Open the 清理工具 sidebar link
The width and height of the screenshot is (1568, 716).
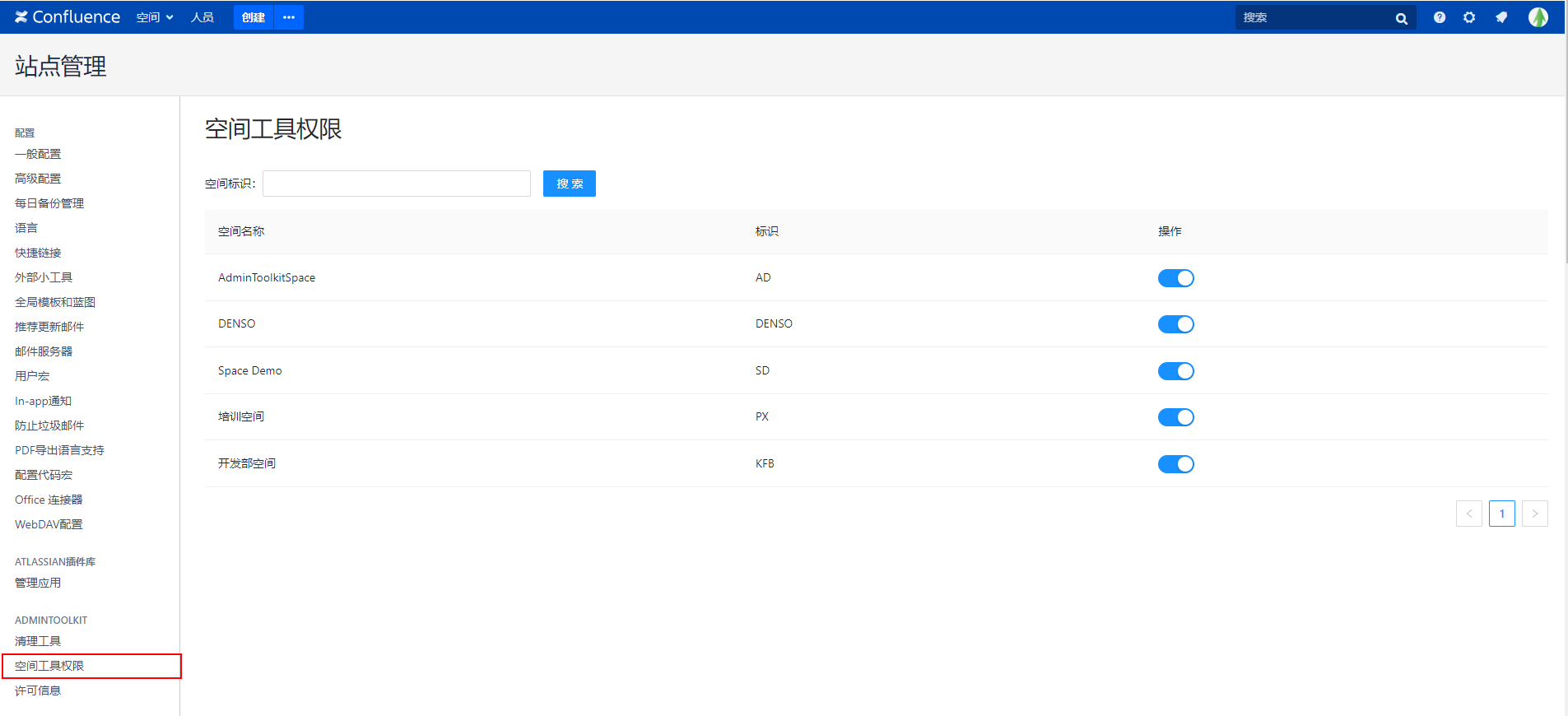pyautogui.click(x=38, y=641)
